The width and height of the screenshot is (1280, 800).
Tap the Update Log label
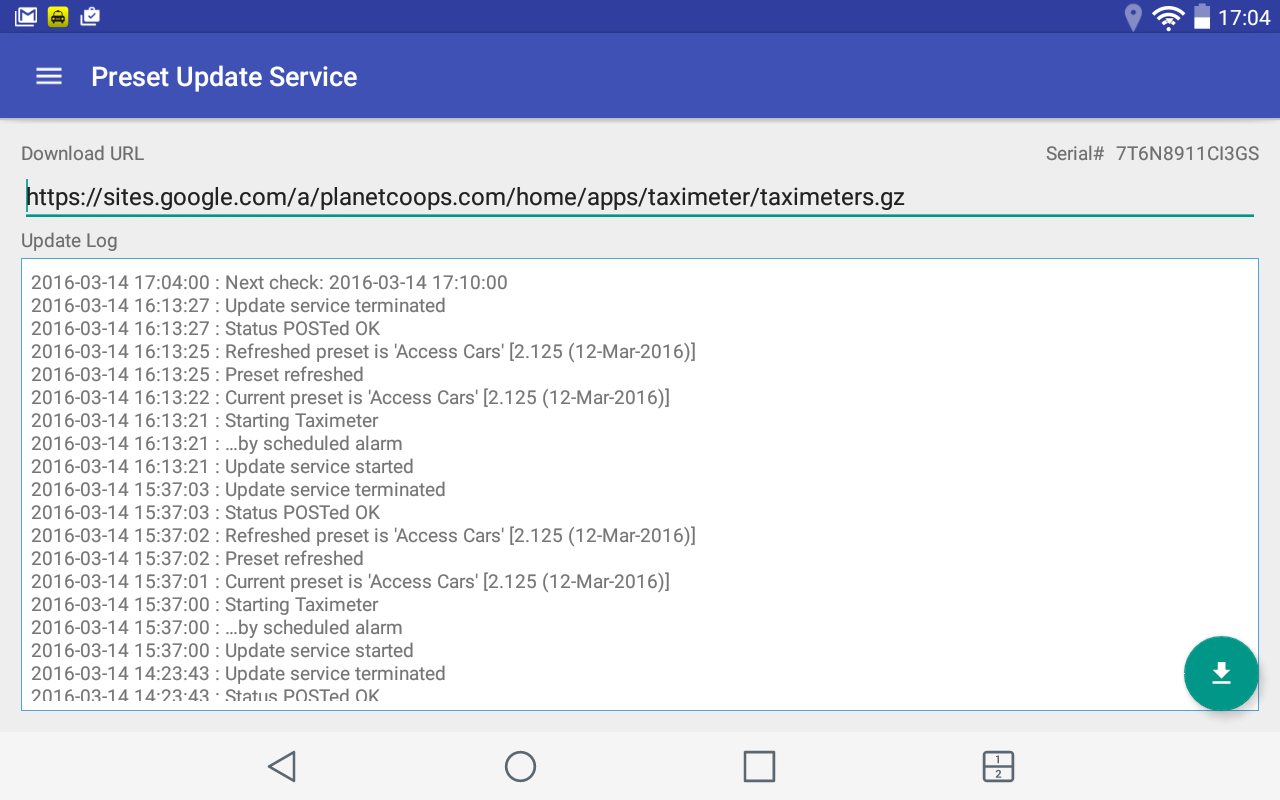click(x=69, y=241)
